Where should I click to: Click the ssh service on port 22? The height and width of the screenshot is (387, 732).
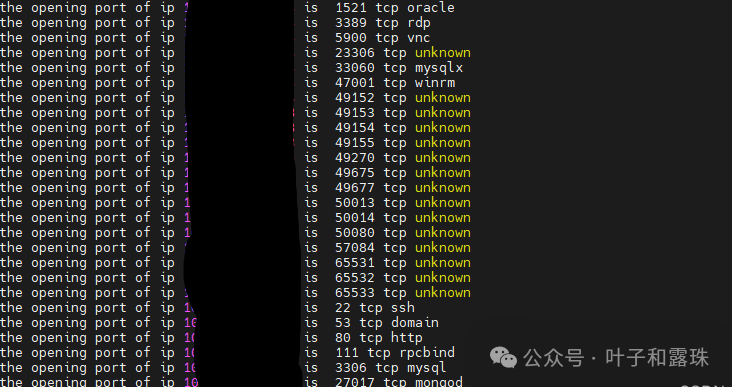(x=403, y=307)
